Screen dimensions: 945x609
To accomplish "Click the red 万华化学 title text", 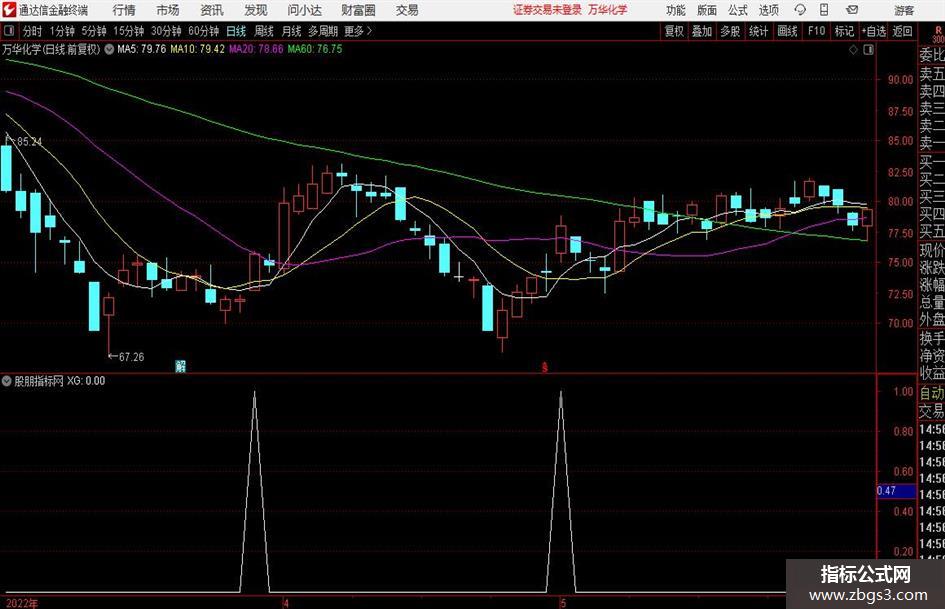I will (608, 10).
